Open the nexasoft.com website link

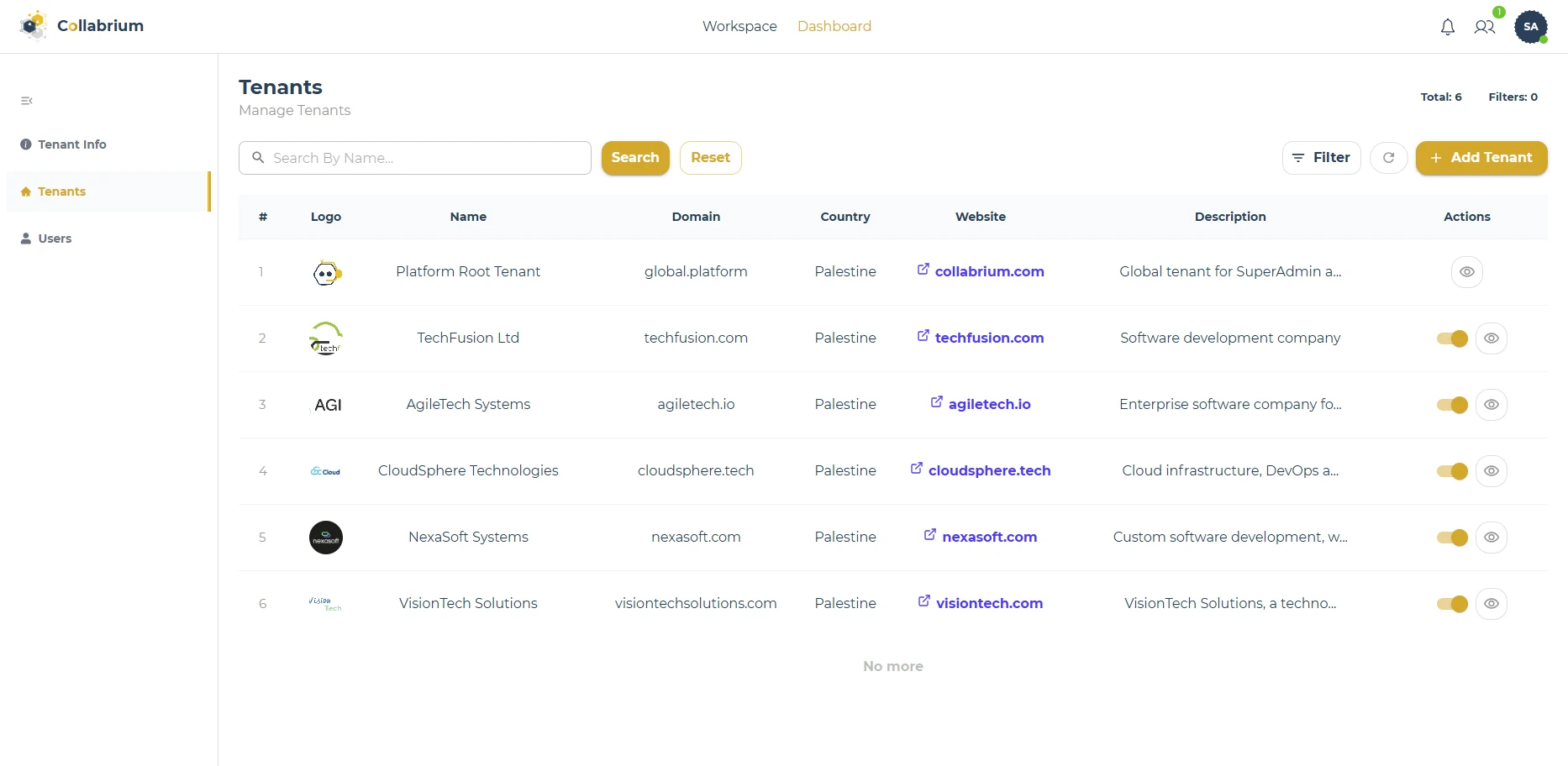click(981, 537)
